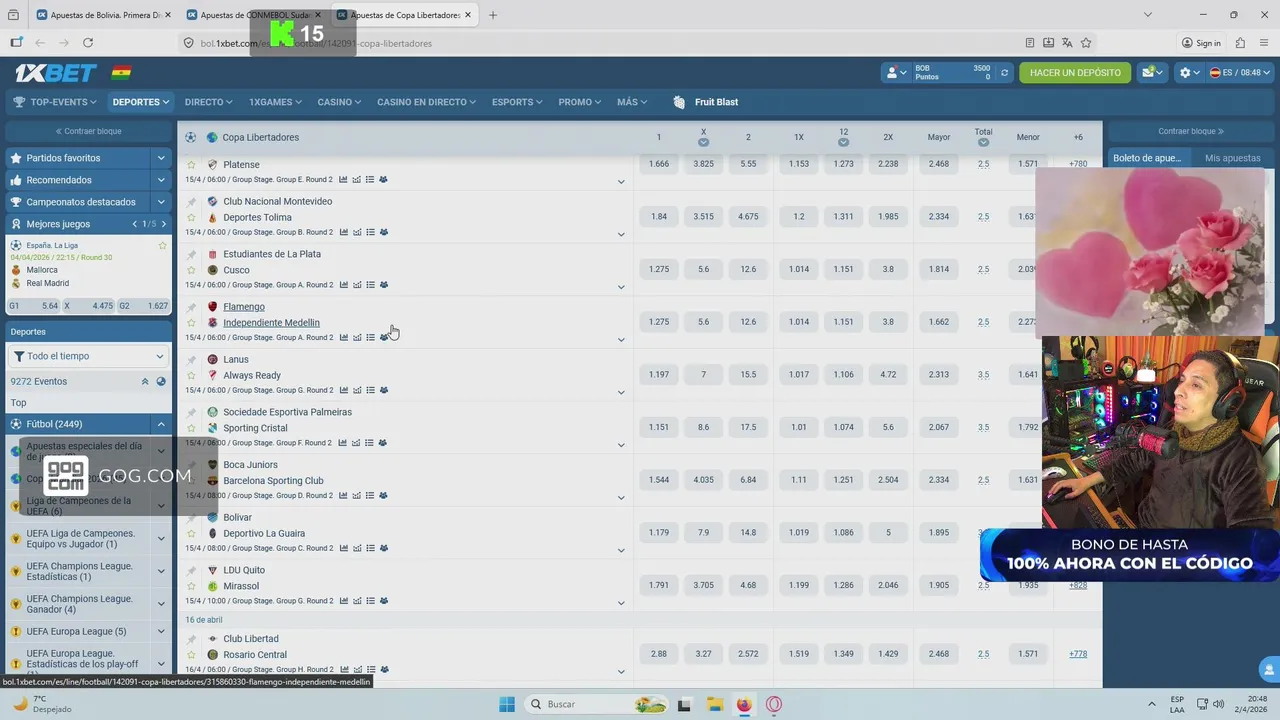1280x720 pixels.
Task: Collapse the Fútbol (2449) category
Action: tap(160, 424)
